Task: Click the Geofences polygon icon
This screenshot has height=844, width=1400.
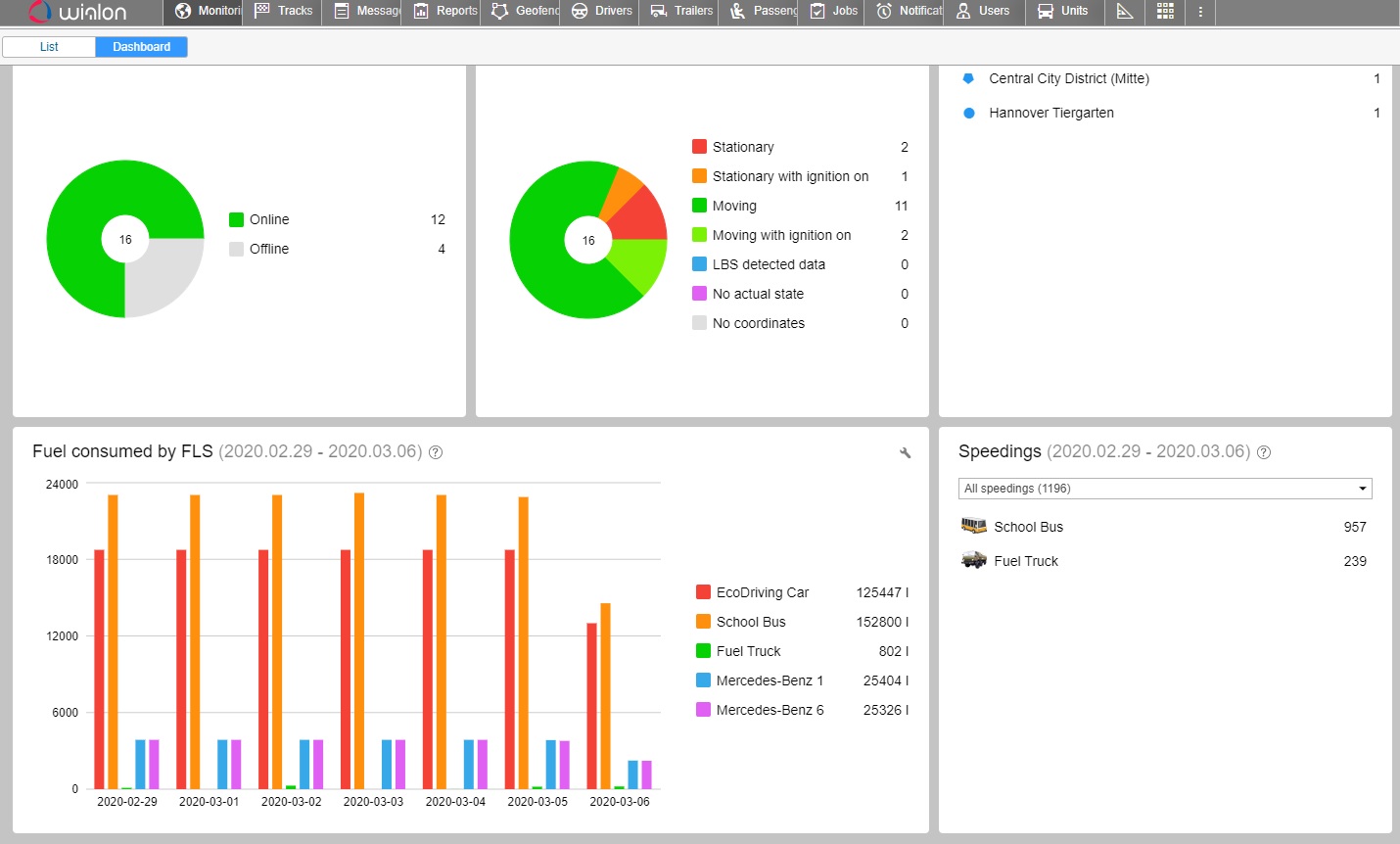Action: [499, 11]
